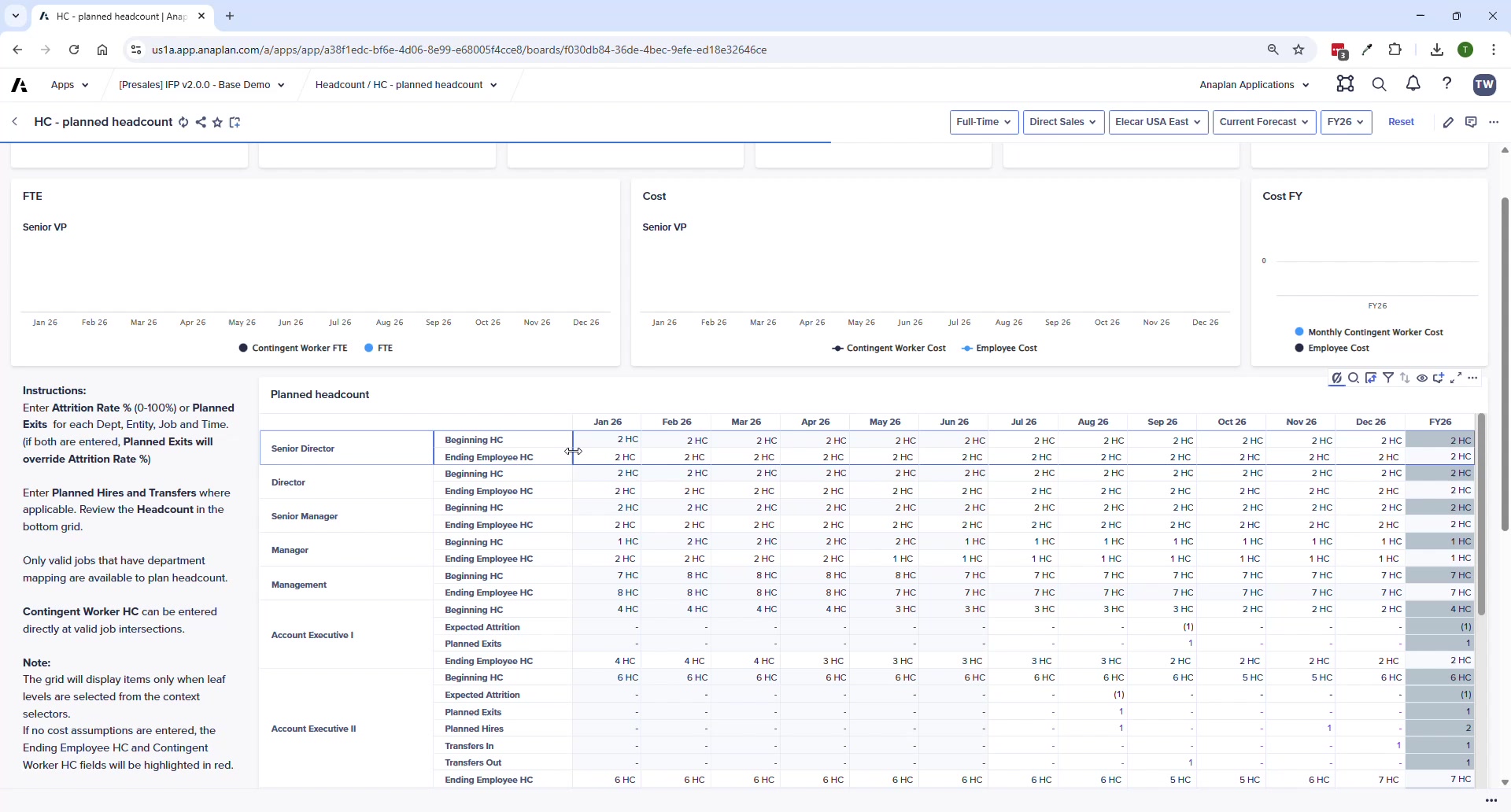This screenshot has width=1511, height=812.
Task: Click the sort icon on the grid toolbar
Action: [x=1405, y=378]
